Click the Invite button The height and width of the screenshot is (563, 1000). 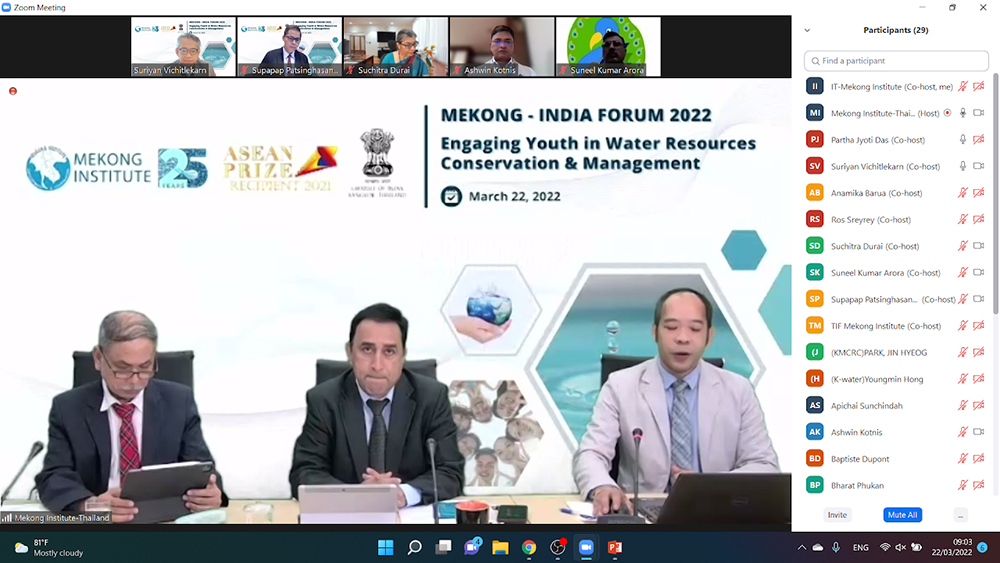tap(837, 515)
